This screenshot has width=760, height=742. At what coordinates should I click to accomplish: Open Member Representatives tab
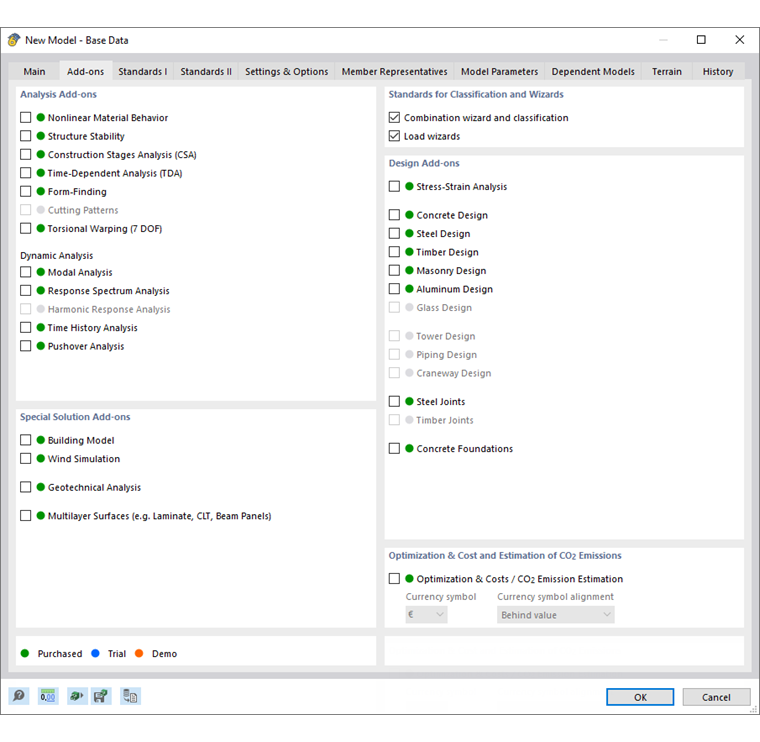pyautogui.click(x=395, y=71)
